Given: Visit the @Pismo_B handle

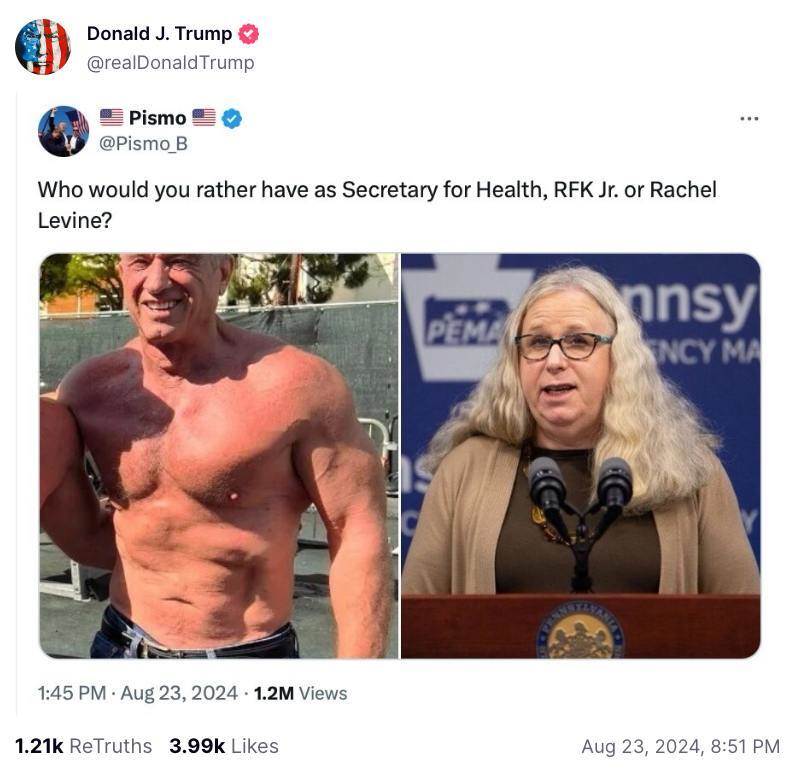Looking at the screenshot, I should pyautogui.click(x=143, y=144).
